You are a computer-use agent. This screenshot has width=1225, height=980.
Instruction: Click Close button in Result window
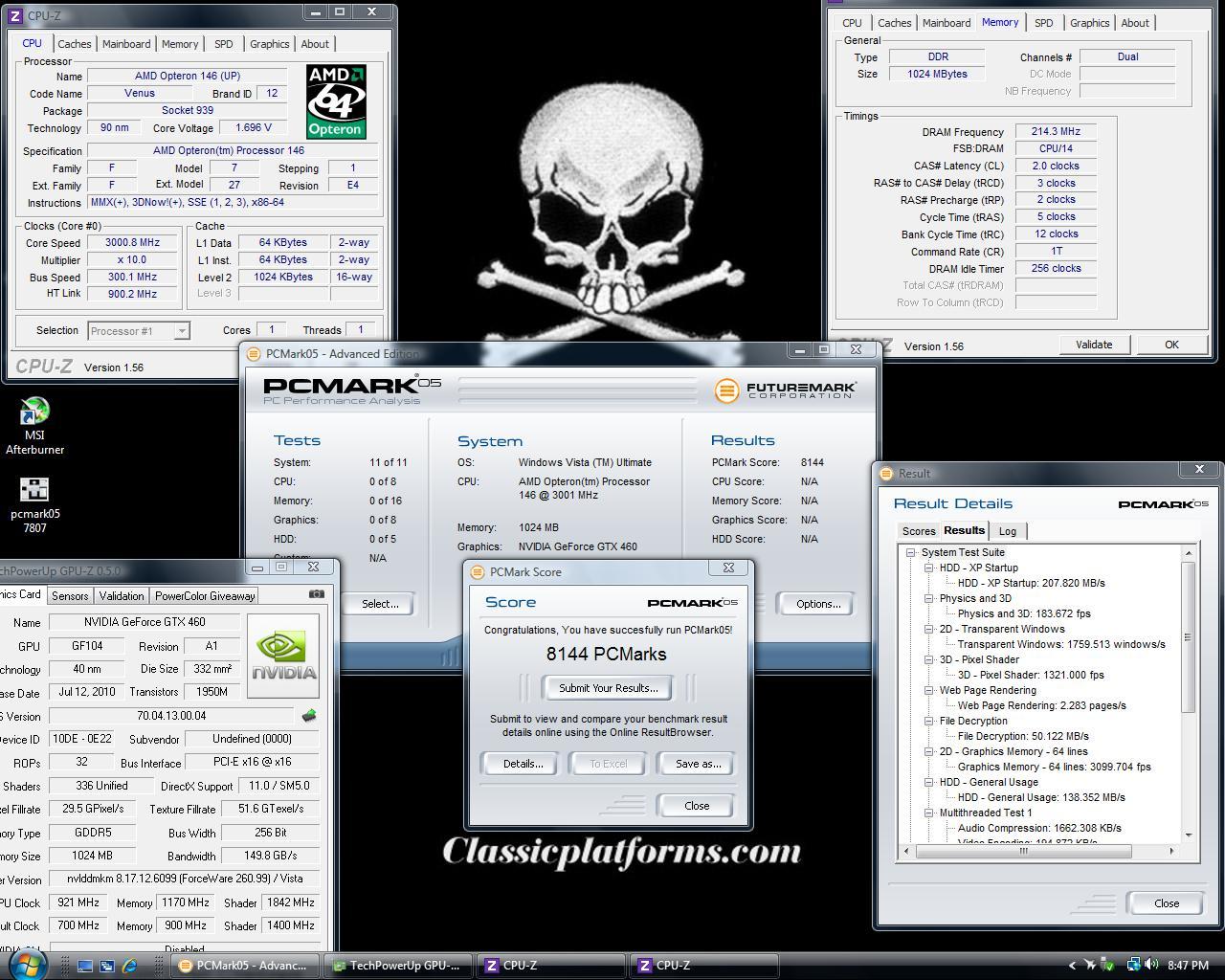(1166, 903)
